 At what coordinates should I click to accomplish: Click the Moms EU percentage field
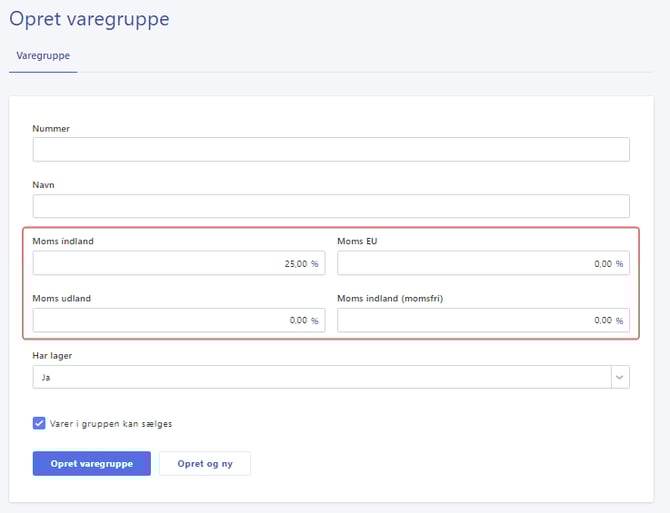click(x=483, y=263)
